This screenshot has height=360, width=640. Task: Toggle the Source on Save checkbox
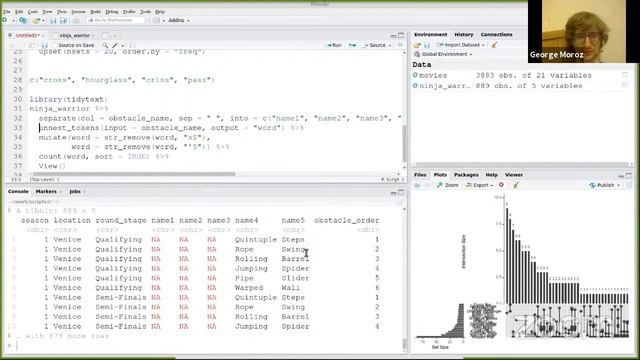(x=55, y=45)
